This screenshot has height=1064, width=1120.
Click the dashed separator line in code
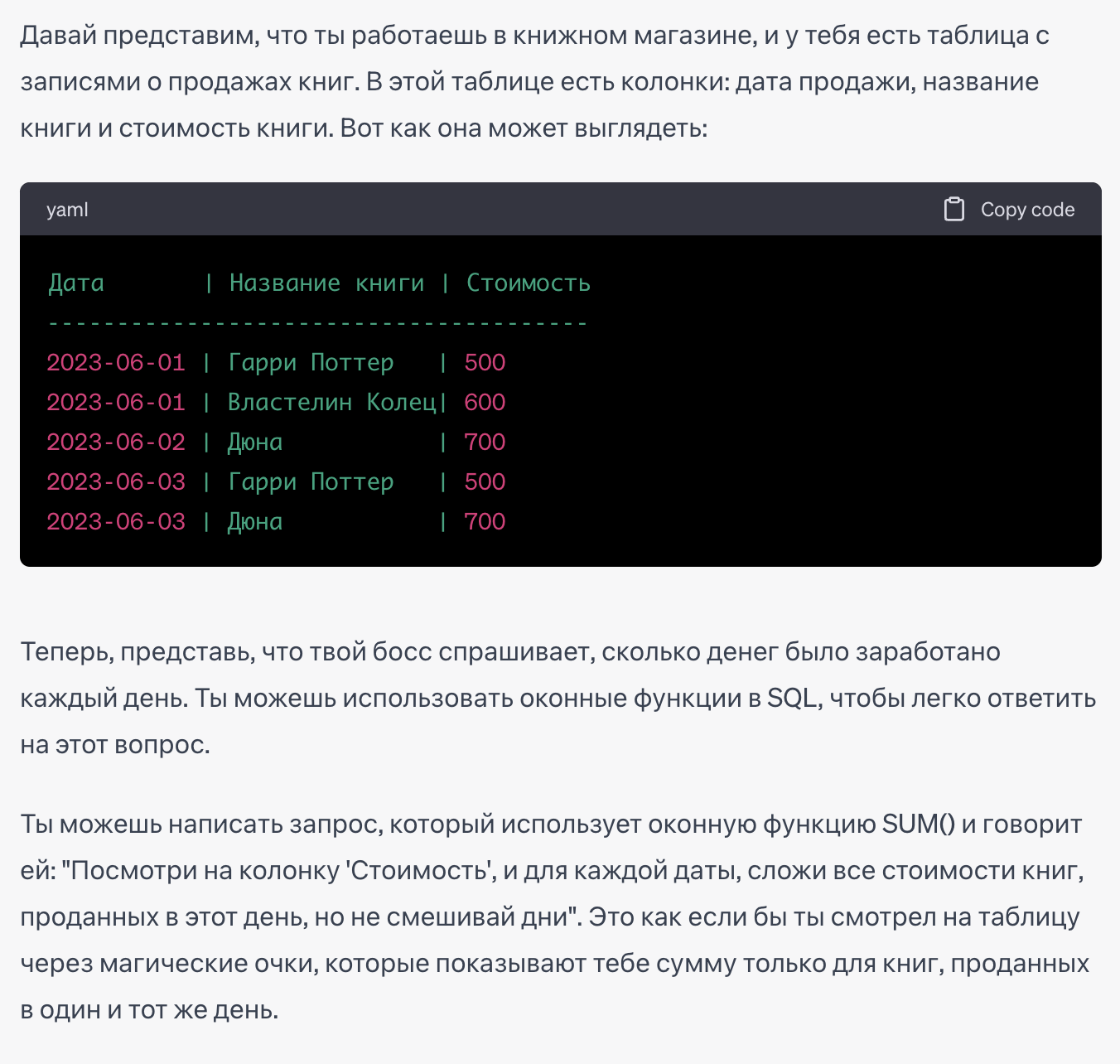317,322
